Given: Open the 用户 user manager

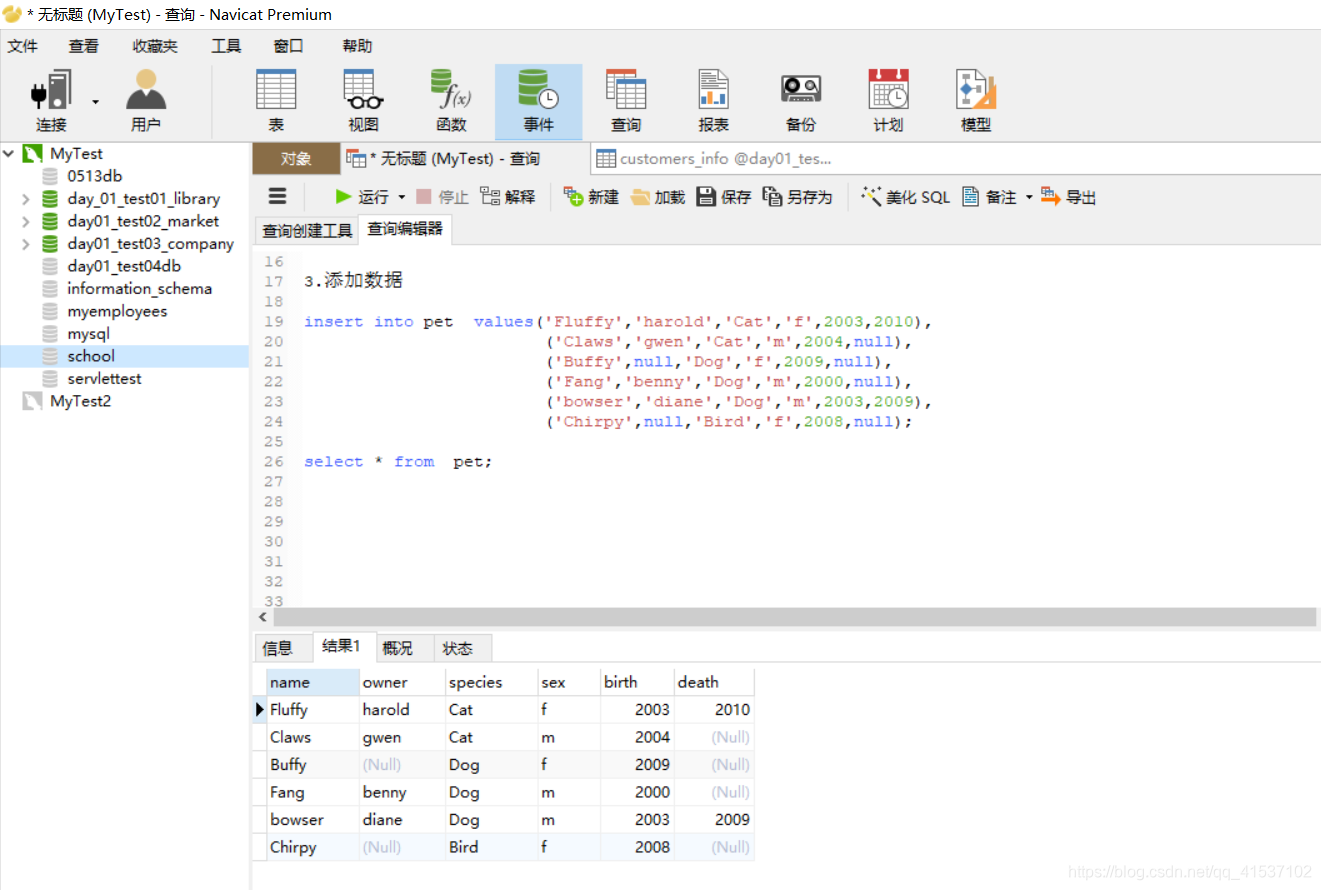Looking at the screenshot, I should coord(146,102).
